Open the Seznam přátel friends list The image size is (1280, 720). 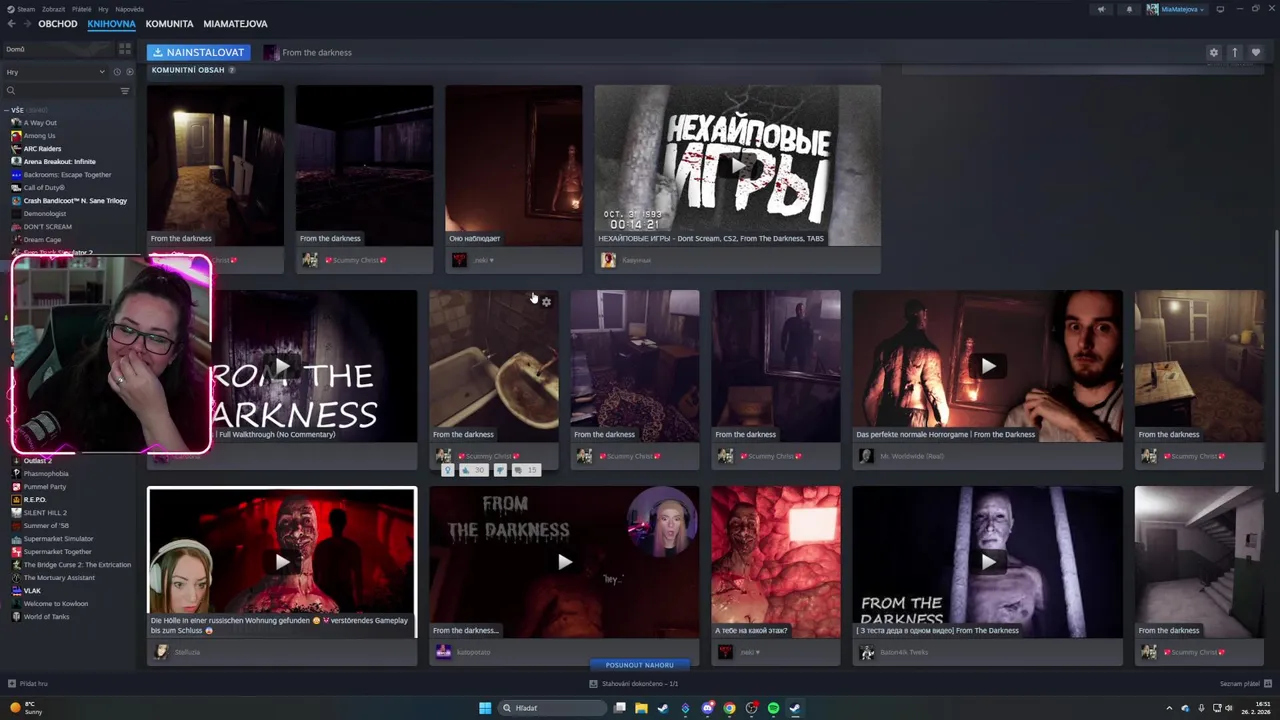tap(1244, 684)
